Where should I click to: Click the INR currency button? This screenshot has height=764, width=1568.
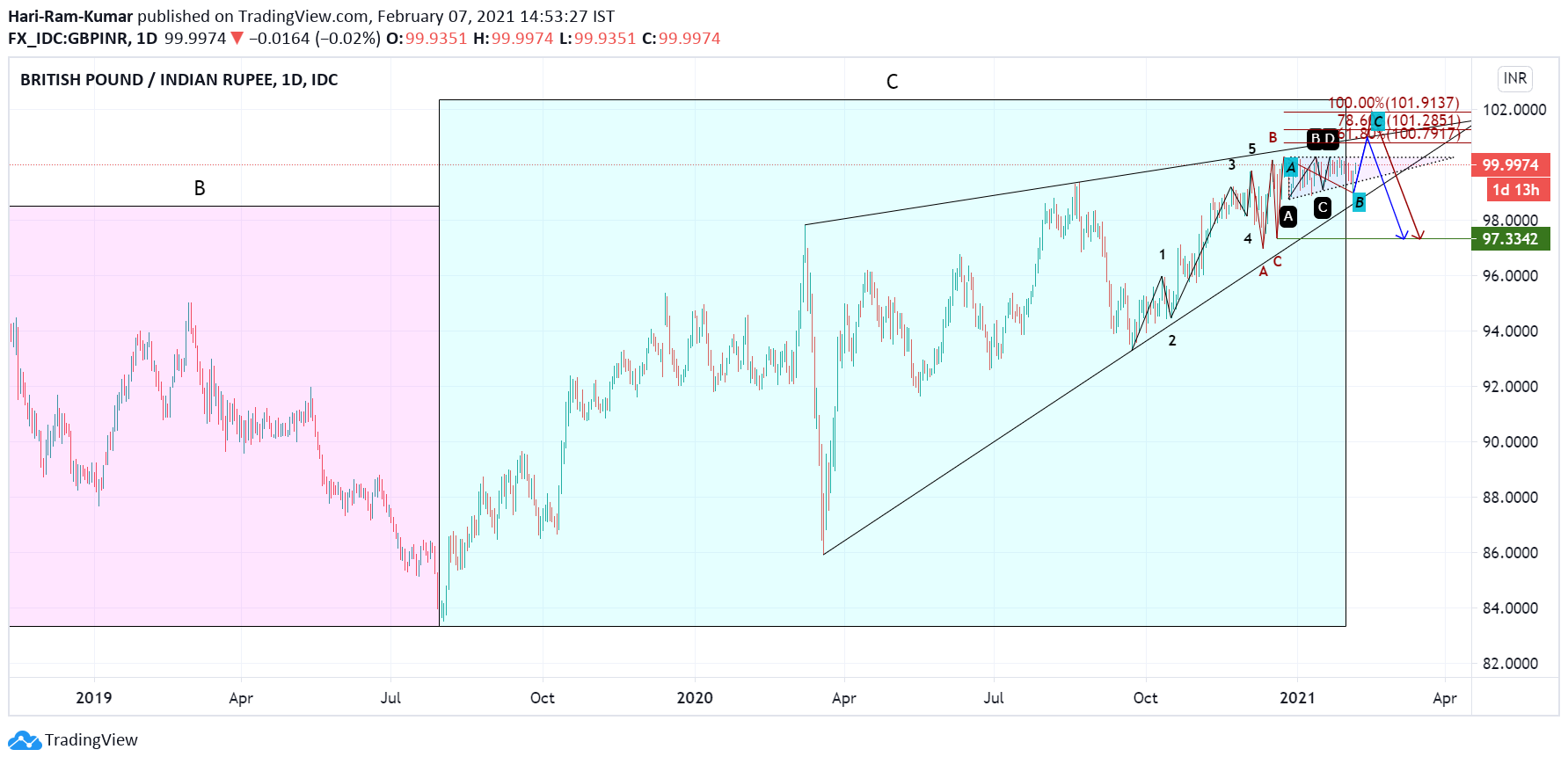pos(1515,78)
